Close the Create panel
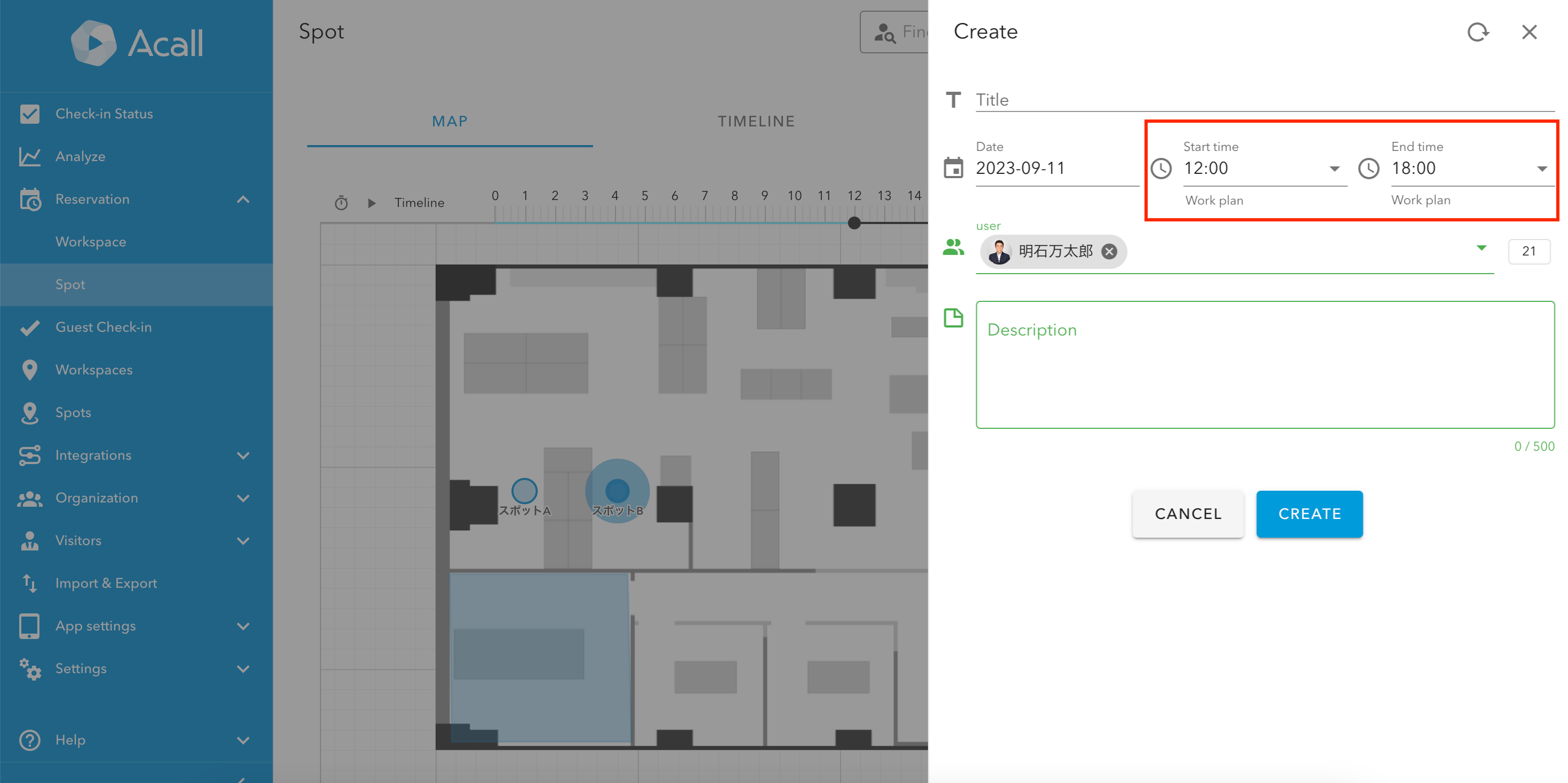The image size is (1568, 783). click(x=1529, y=31)
